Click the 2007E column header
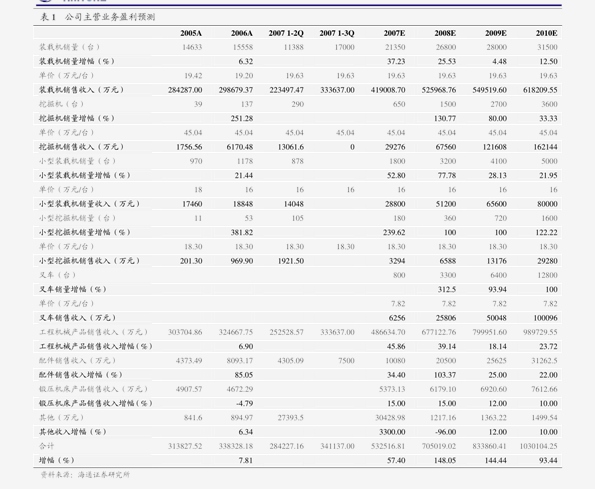This screenshot has width=595, height=489. 394,33
